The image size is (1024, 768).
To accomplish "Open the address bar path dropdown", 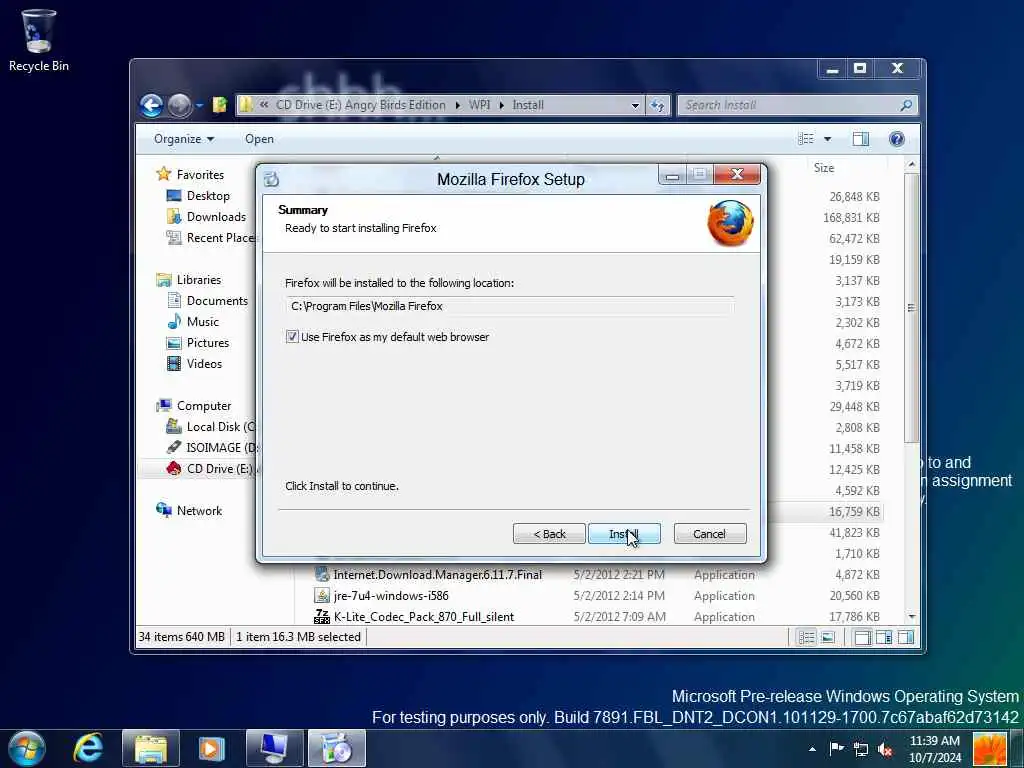I will tap(635, 105).
